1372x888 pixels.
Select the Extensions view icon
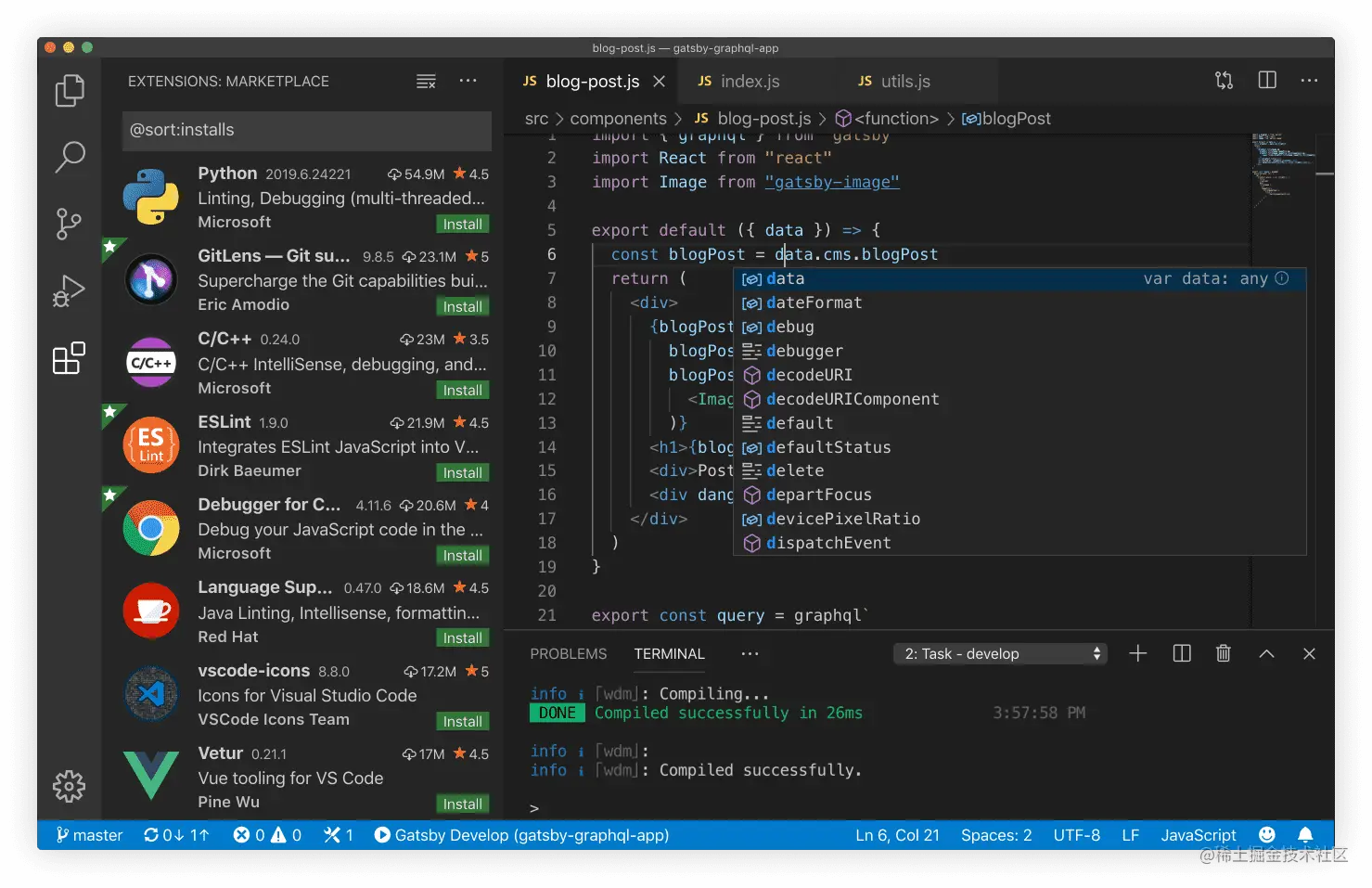coord(69,357)
